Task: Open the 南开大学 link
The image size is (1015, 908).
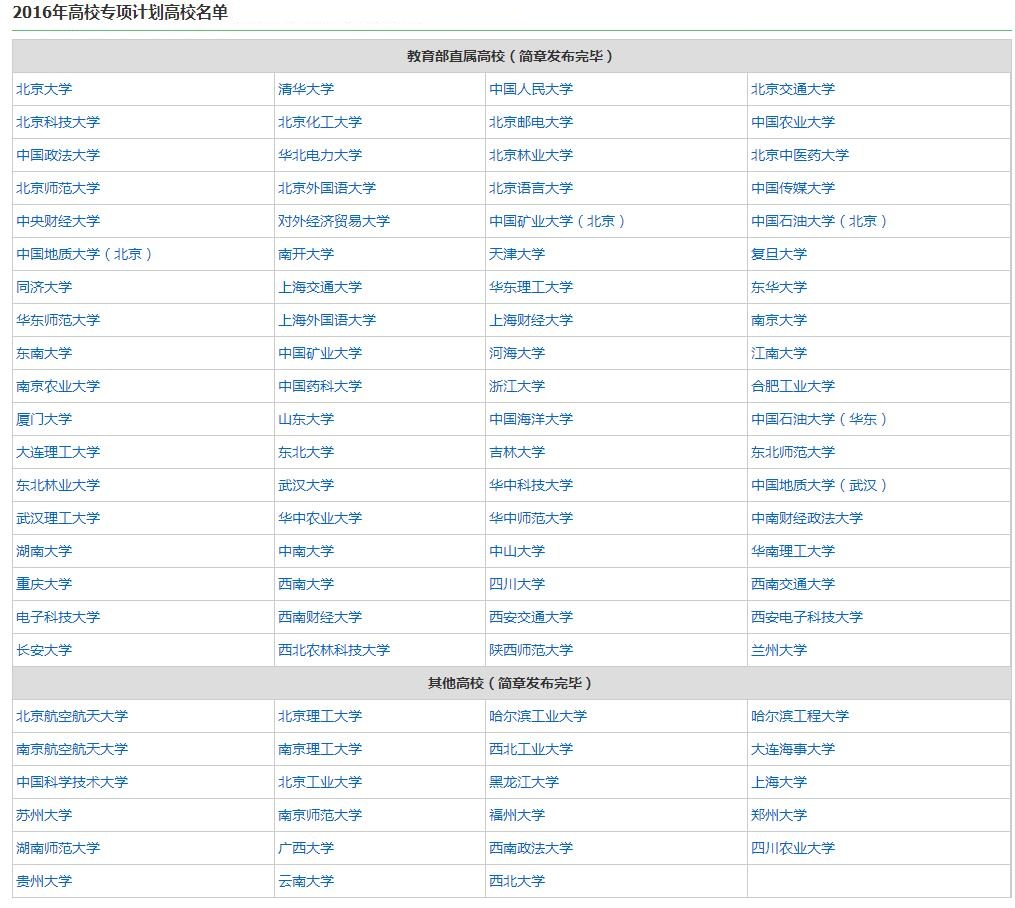Action: coord(306,254)
